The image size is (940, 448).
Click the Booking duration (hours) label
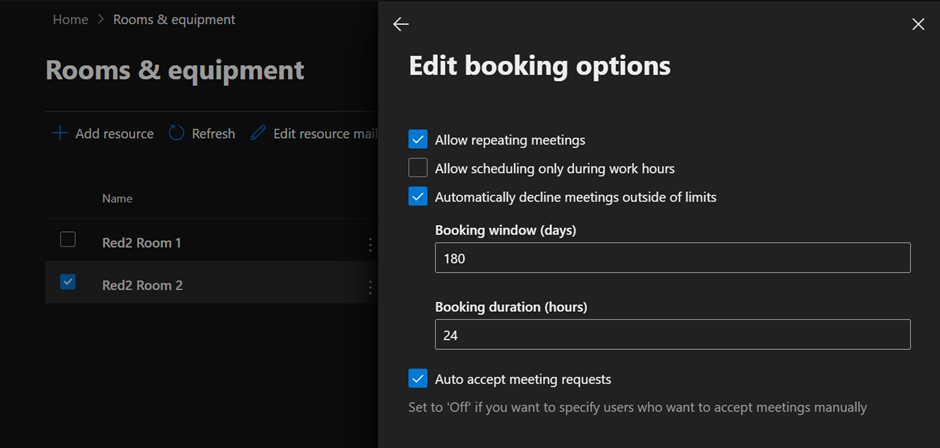pos(511,307)
